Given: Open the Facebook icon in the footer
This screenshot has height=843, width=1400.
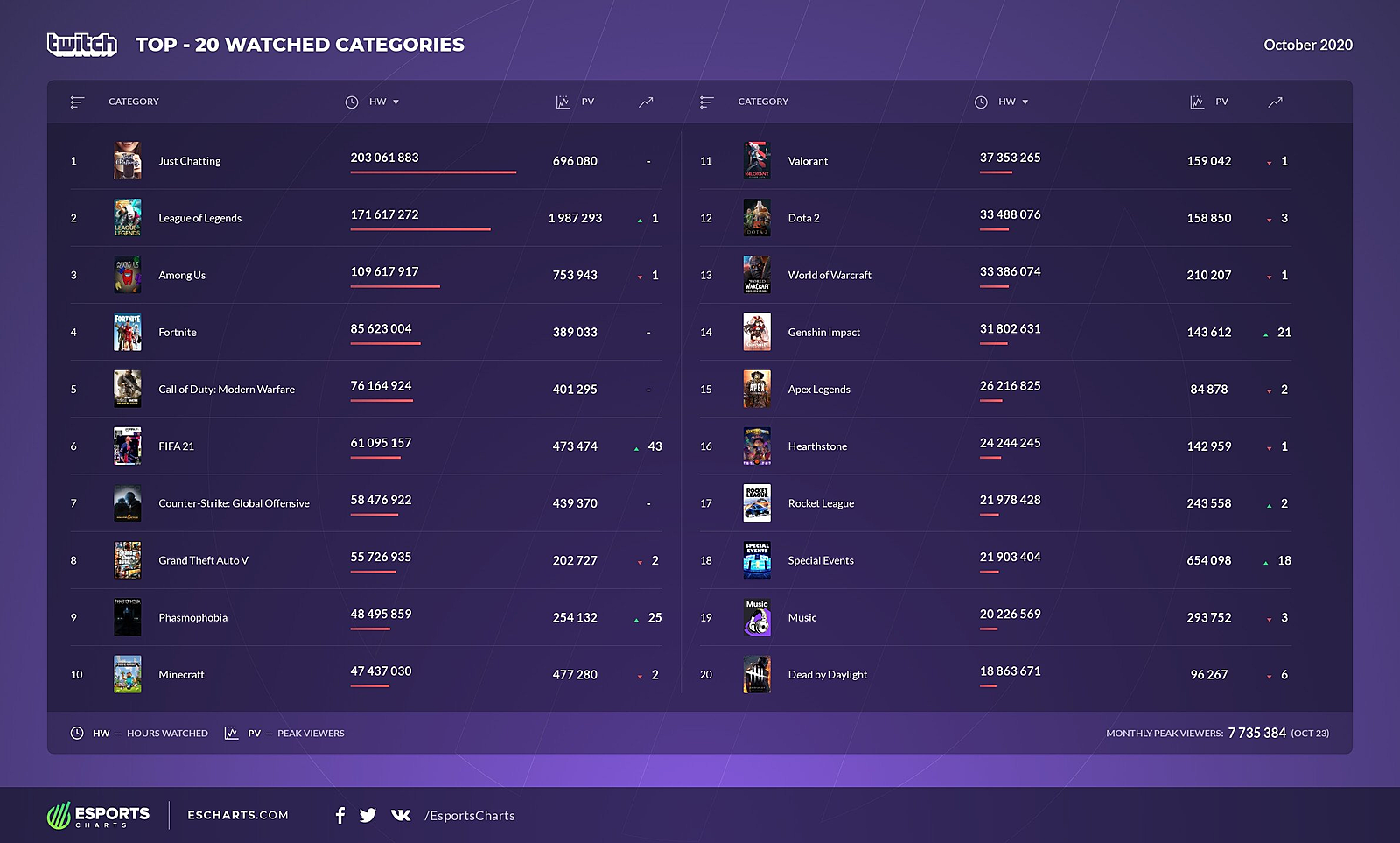Looking at the screenshot, I should pos(340,815).
